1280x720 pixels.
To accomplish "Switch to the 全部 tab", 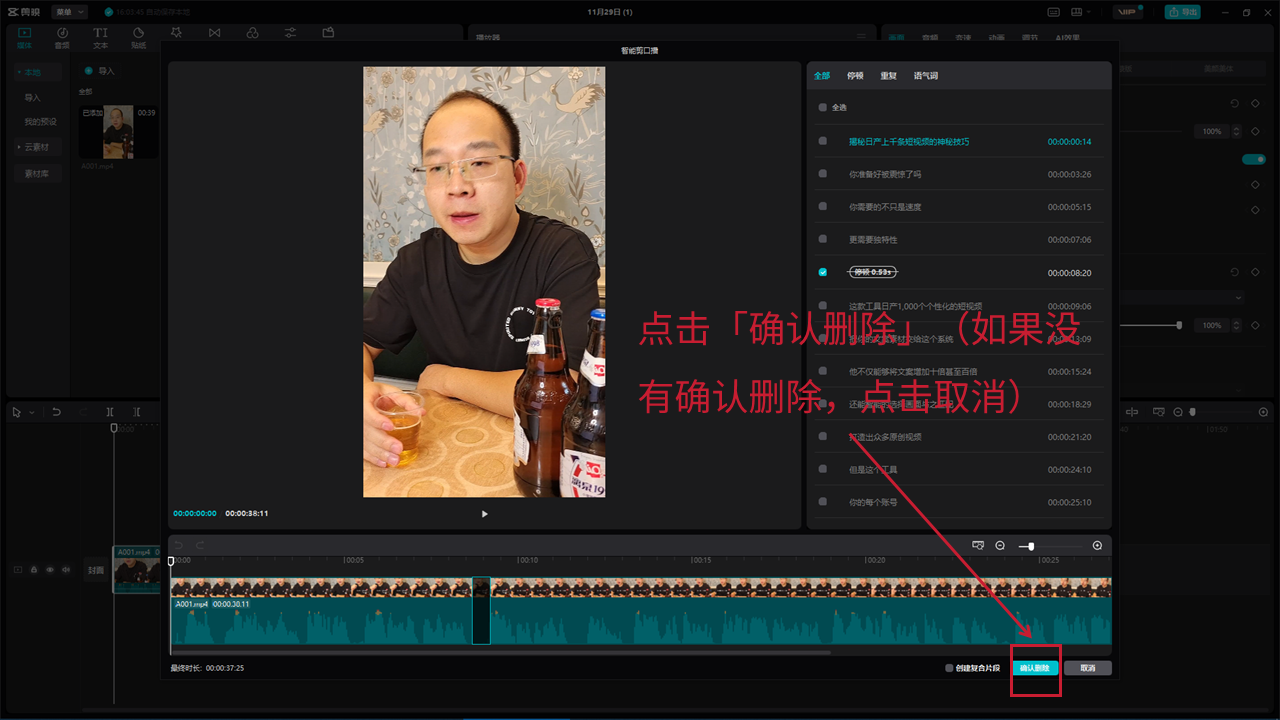I will pos(822,76).
